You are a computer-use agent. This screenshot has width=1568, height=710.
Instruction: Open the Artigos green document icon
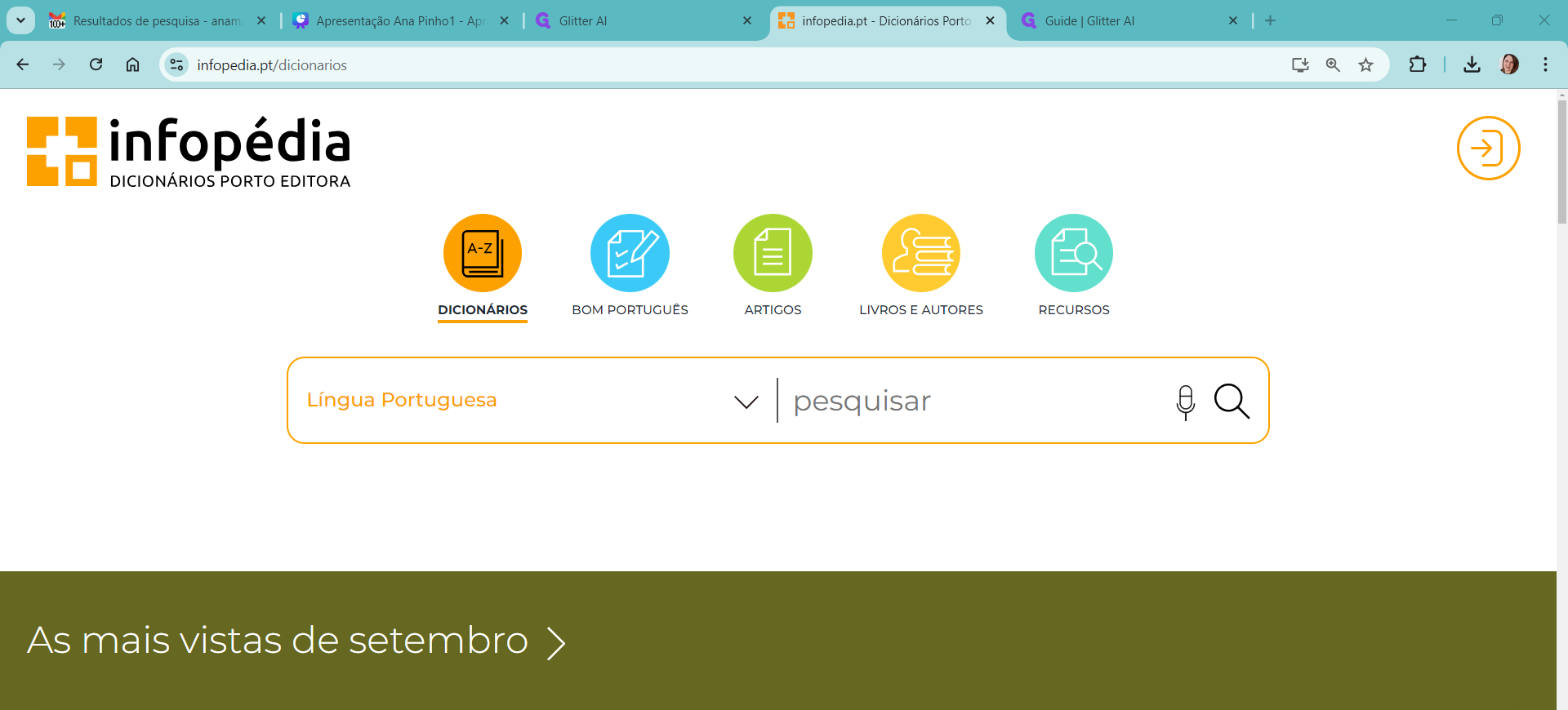(773, 253)
